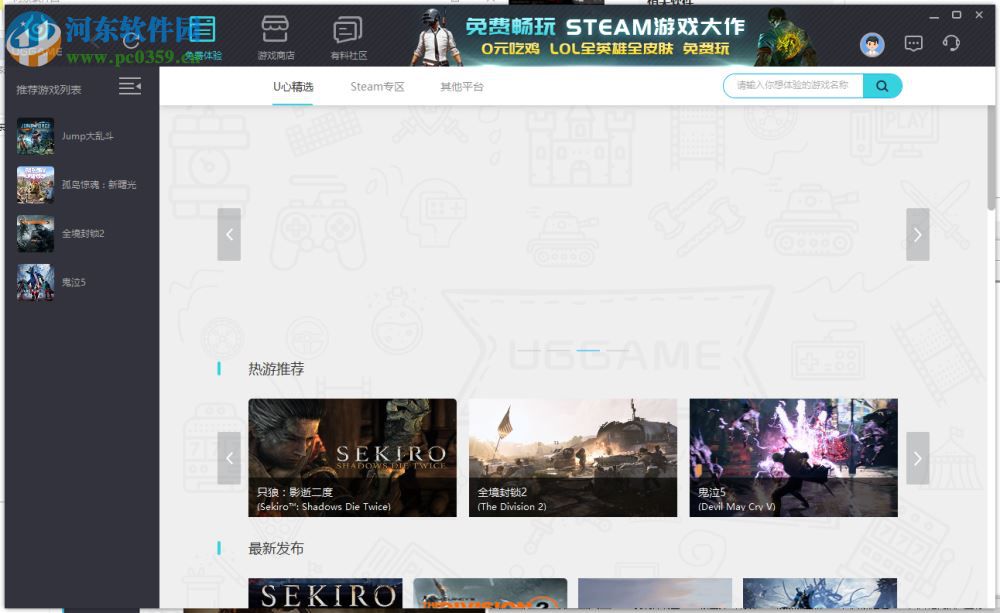The height and width of the screenshot is (613, 1000).
Task: Go to previous banner slide
Action: (x=229, y=234)
